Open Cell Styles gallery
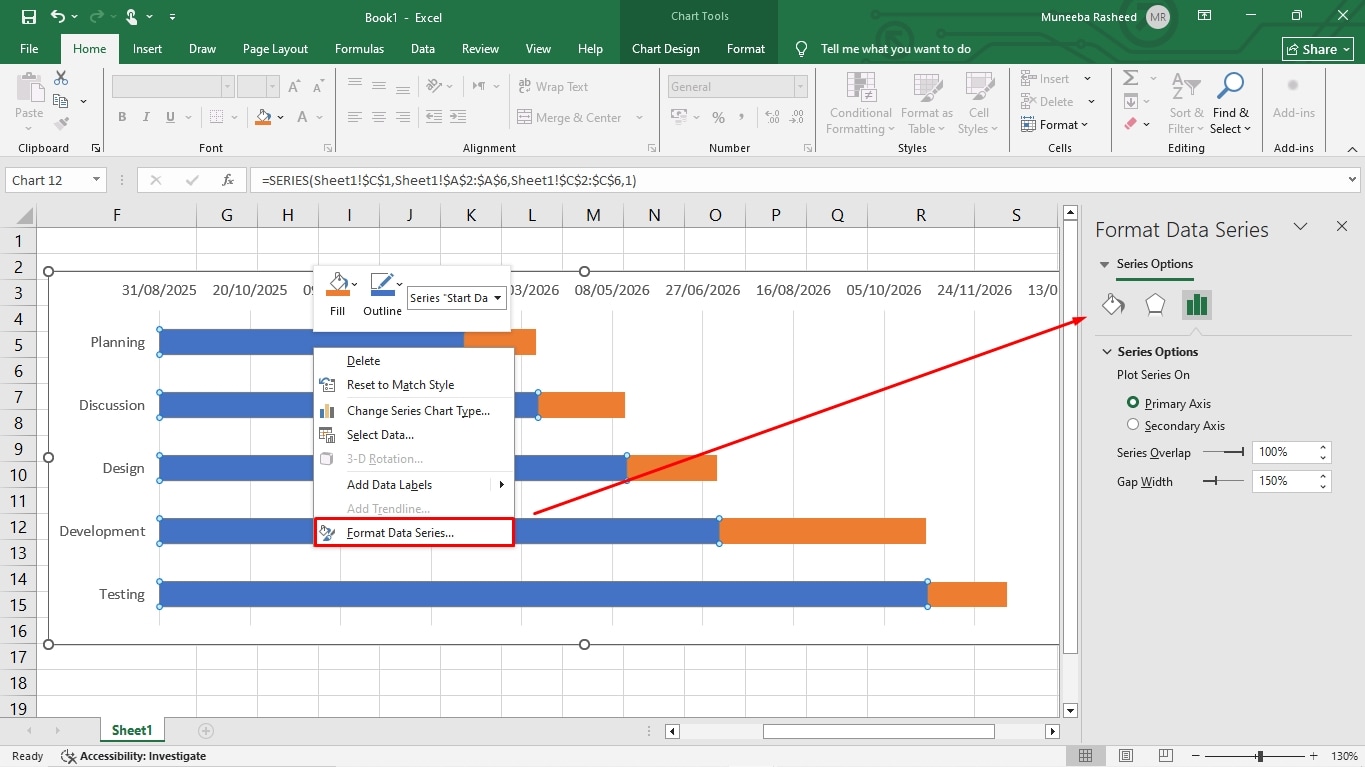Viewport: 1365px width, 767px height. coord(978,103)
